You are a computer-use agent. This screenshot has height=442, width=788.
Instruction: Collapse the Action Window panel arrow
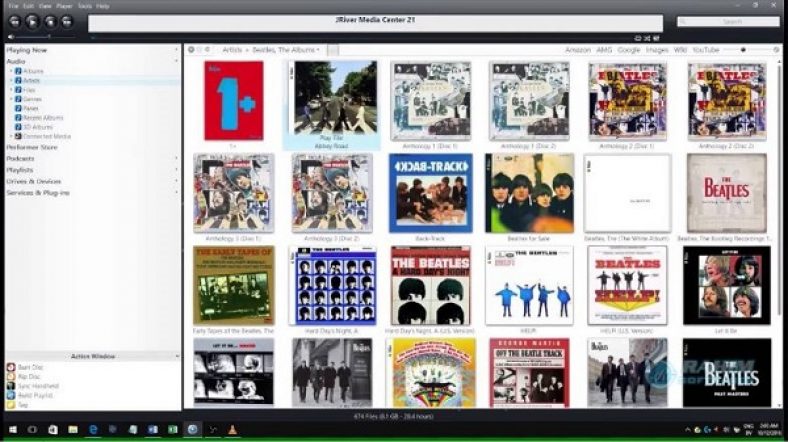click(x=176, y=356)
